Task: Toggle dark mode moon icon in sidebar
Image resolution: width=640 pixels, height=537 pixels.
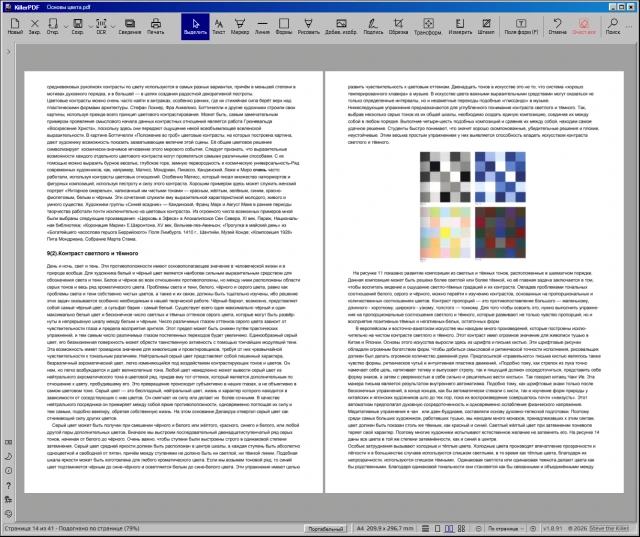Action: click(x=8, y=456)
